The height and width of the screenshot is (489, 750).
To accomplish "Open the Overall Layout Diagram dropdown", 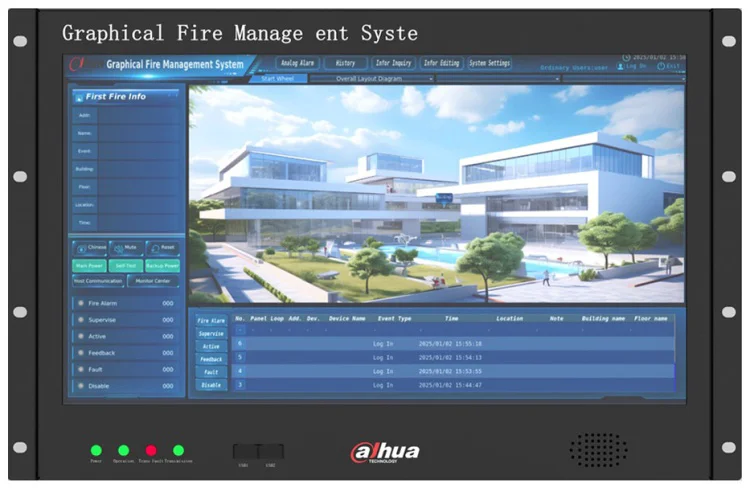I will click(372, 78).
